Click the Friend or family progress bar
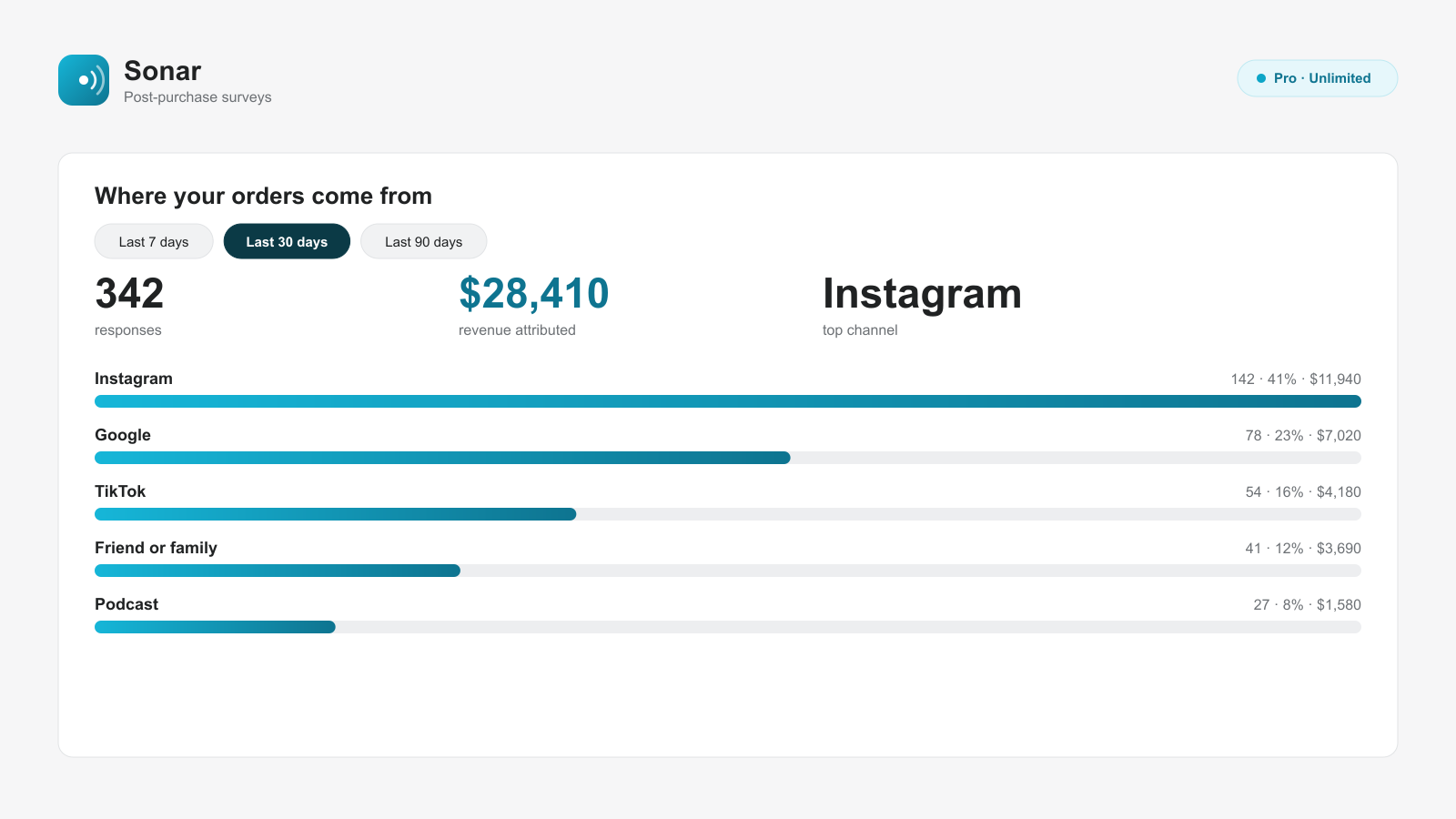This screenshot has width=1456, height=819. point(728,571)
